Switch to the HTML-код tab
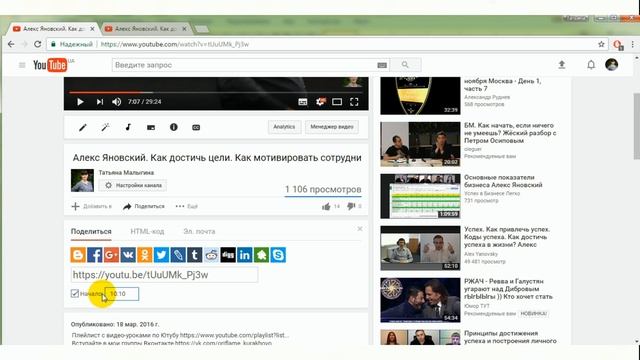This screenshot has height=360, width=640. click(147, 231)
